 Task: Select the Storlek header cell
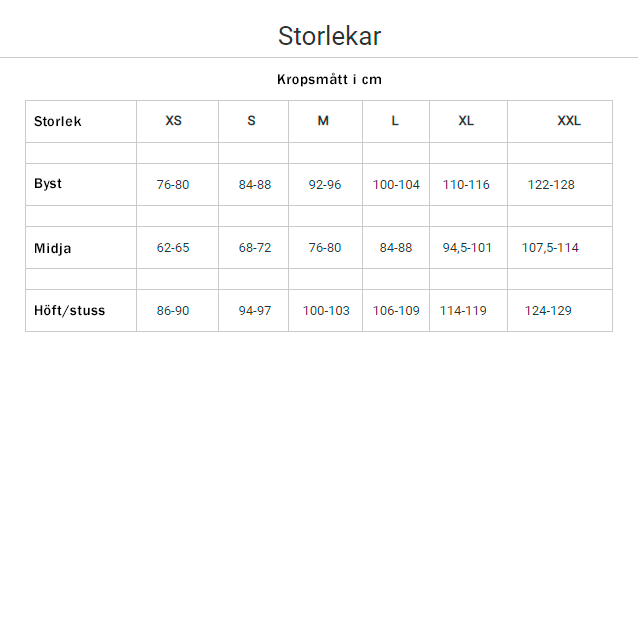point(58,121)
